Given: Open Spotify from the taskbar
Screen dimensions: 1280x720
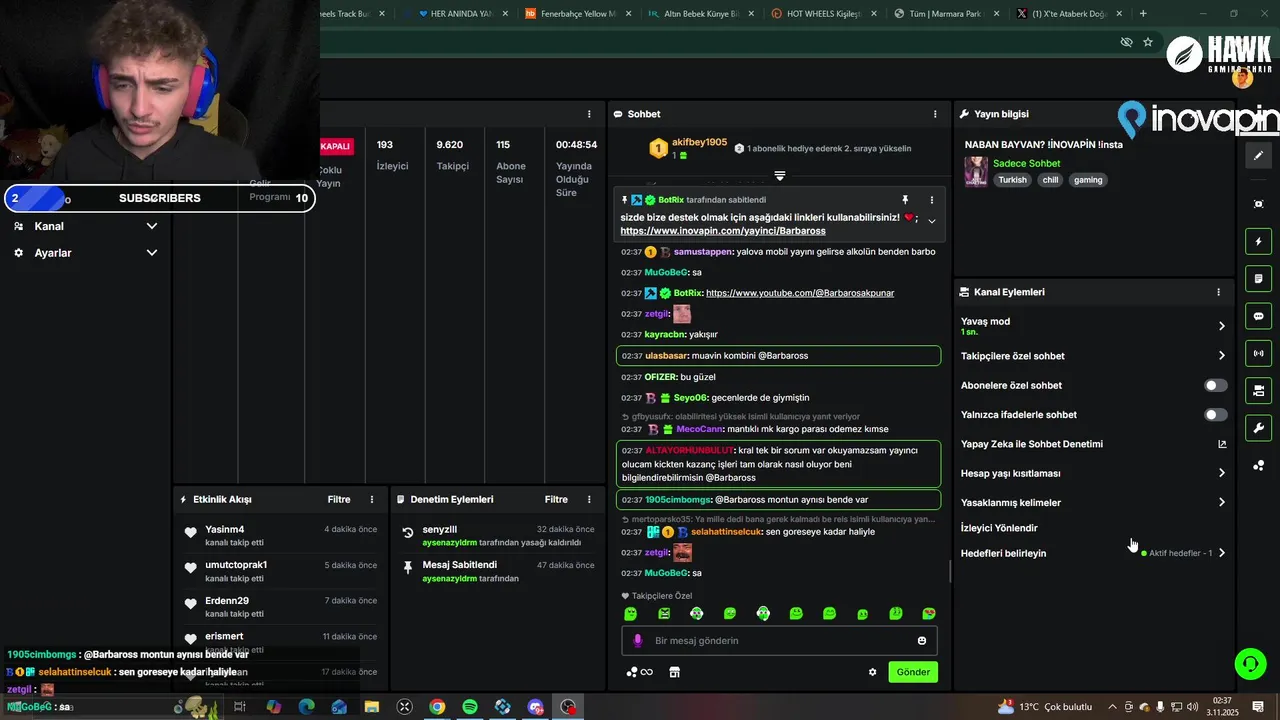Looking at the screenshot, I should pyautogui.click(x=470, y=707).
